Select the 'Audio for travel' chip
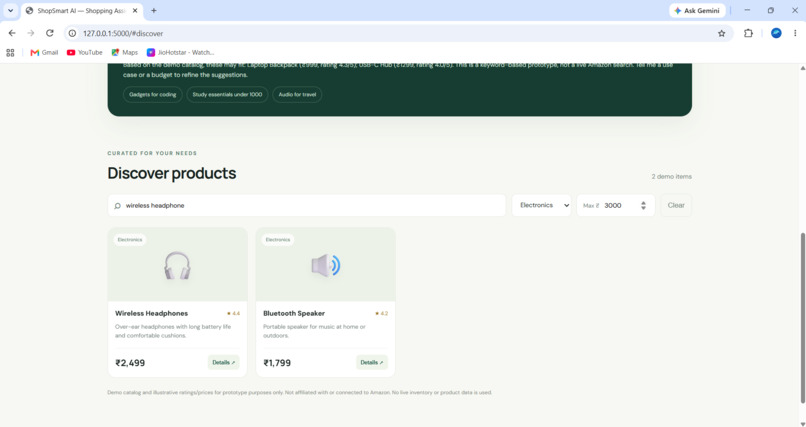 (297, 95)
